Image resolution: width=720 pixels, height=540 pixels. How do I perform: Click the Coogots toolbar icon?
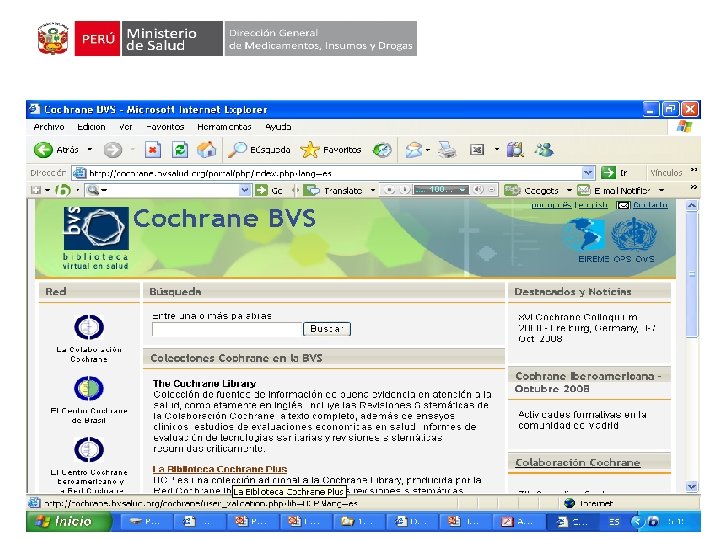point(512,190)
